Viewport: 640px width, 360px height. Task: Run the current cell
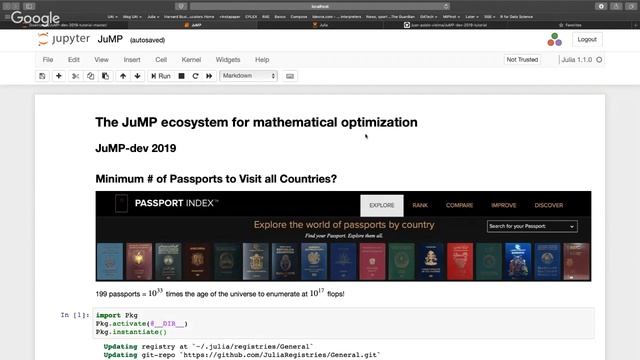[161, 76]
